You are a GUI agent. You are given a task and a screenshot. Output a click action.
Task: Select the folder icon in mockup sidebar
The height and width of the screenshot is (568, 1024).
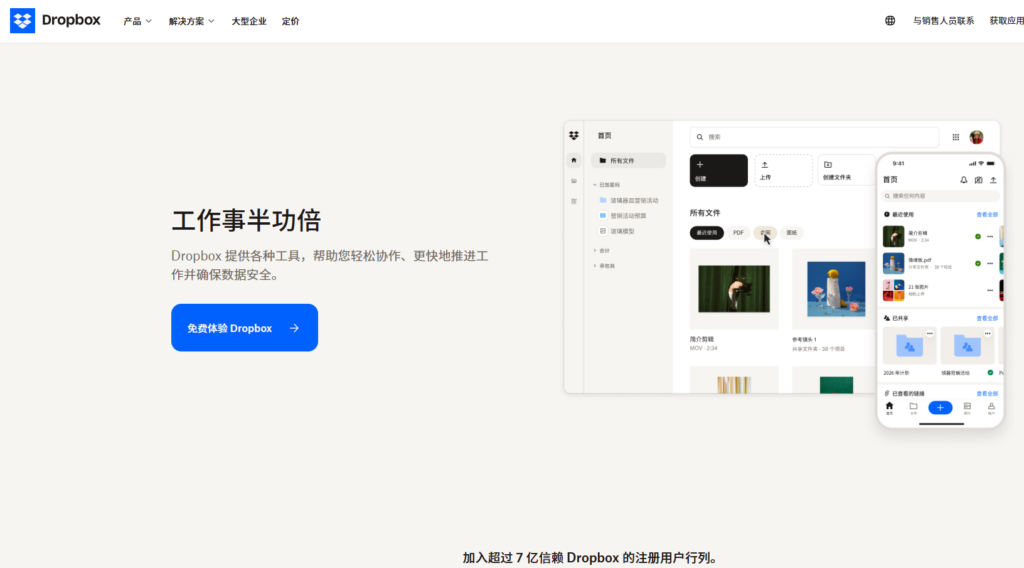click(573, 181)
